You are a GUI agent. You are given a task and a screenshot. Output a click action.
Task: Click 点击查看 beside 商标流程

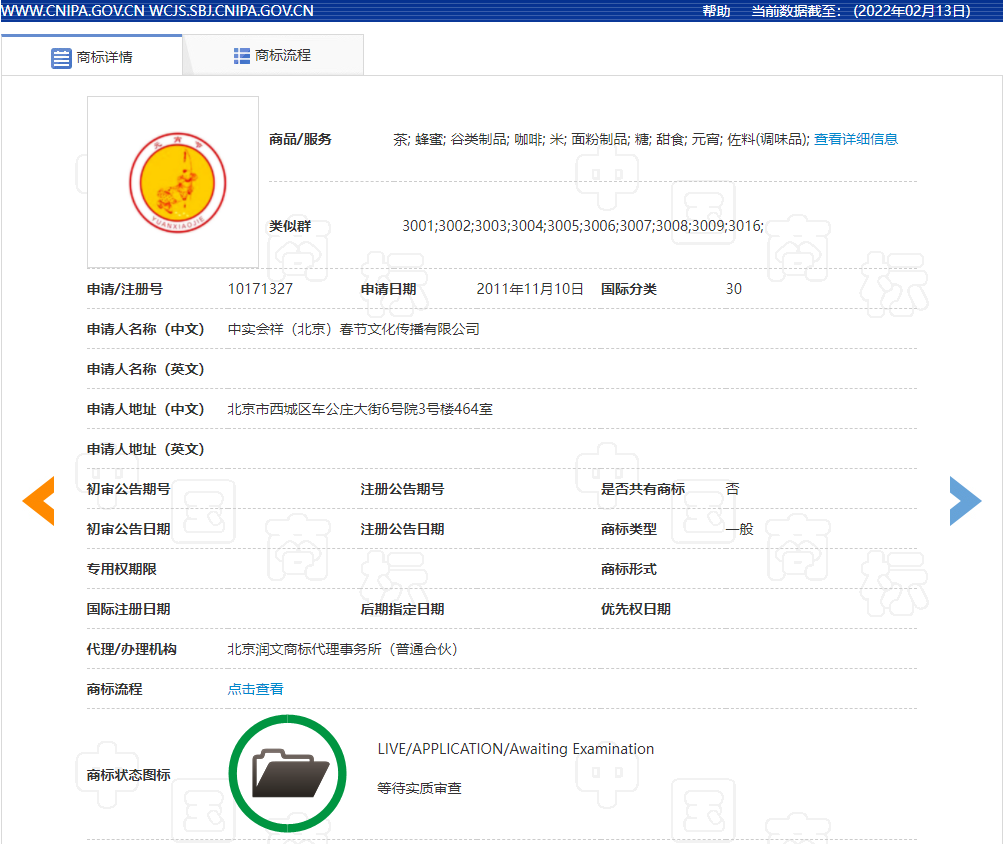click(x=255, y=689)
